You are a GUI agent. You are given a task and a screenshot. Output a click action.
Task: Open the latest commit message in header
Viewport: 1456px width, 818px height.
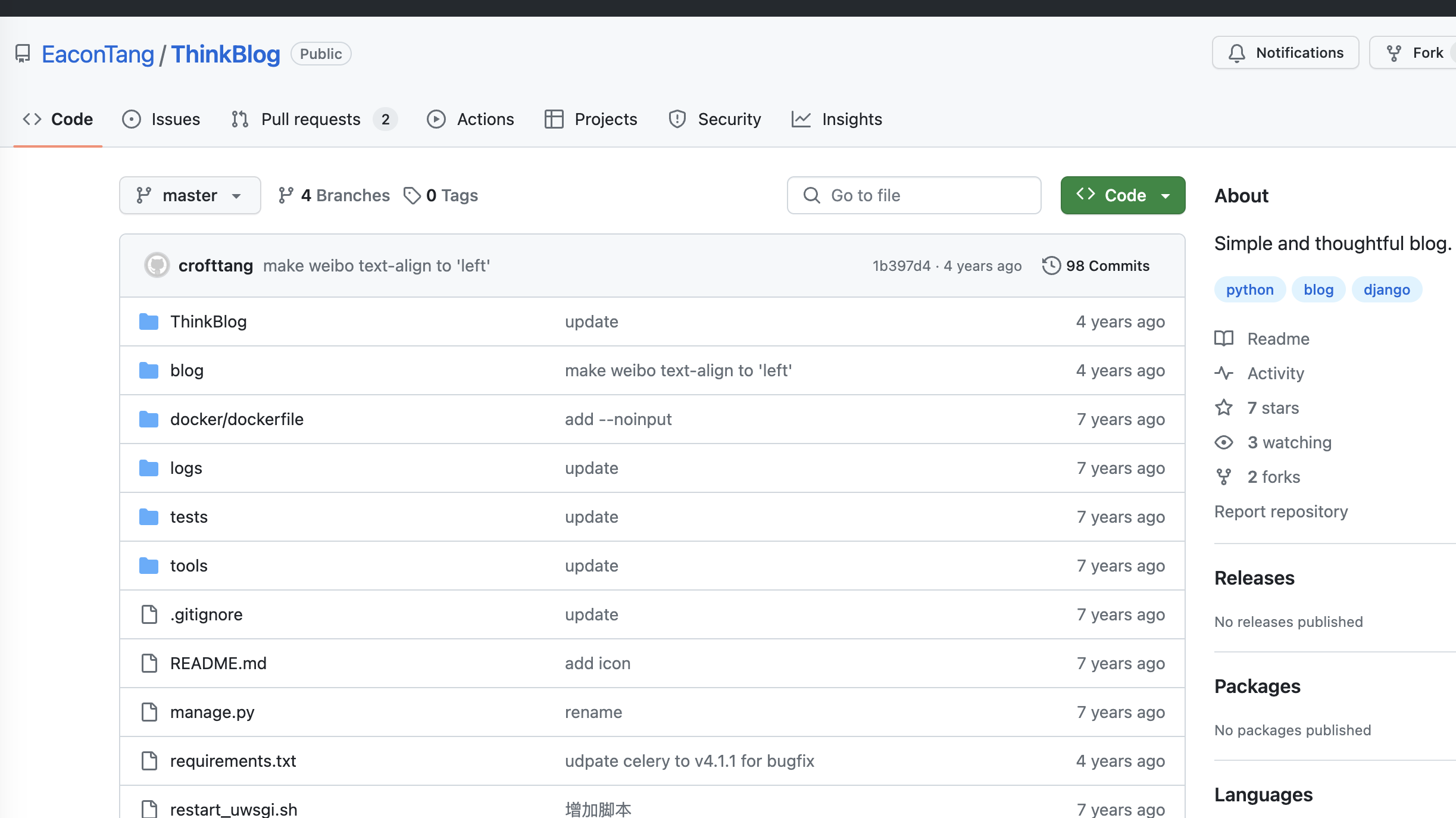click(x=376, y=266)
